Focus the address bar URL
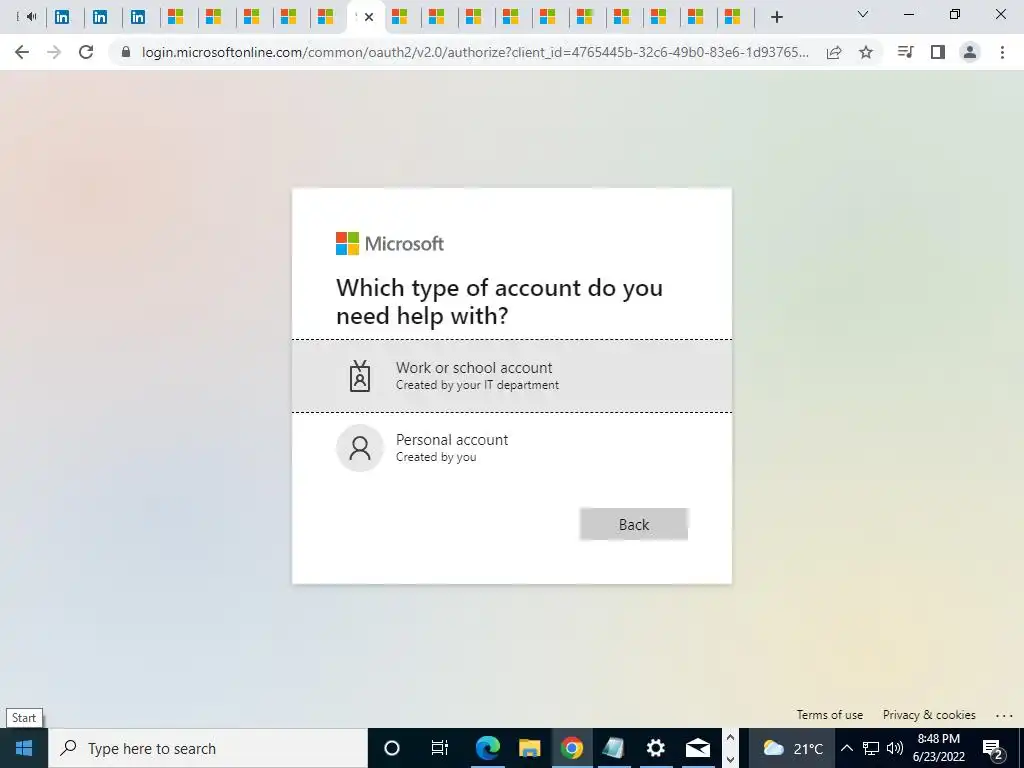 click(x=475, y=52)
